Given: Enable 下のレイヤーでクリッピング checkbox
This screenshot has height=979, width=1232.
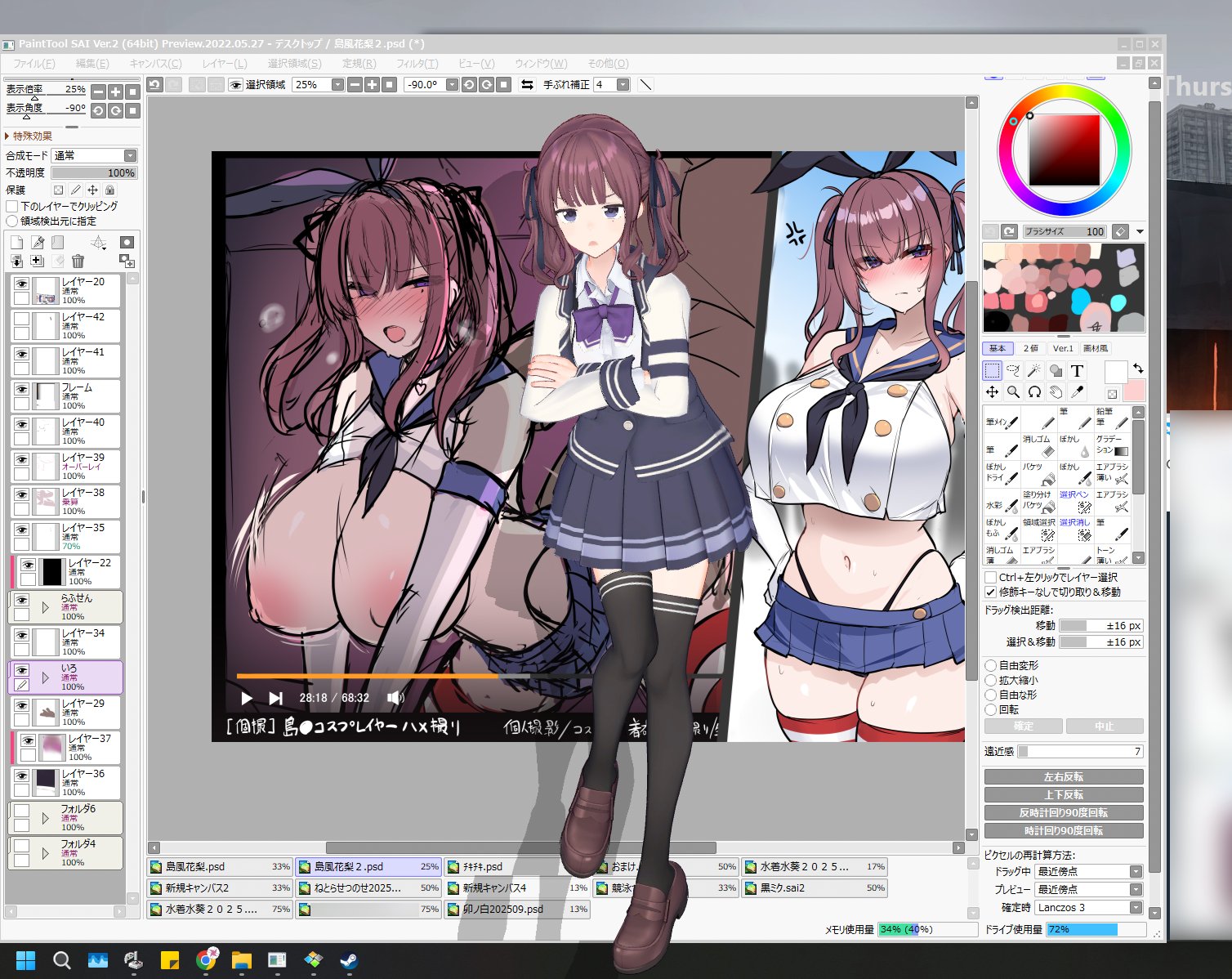Looking at the screenshot, I should [x=12, y=207].
